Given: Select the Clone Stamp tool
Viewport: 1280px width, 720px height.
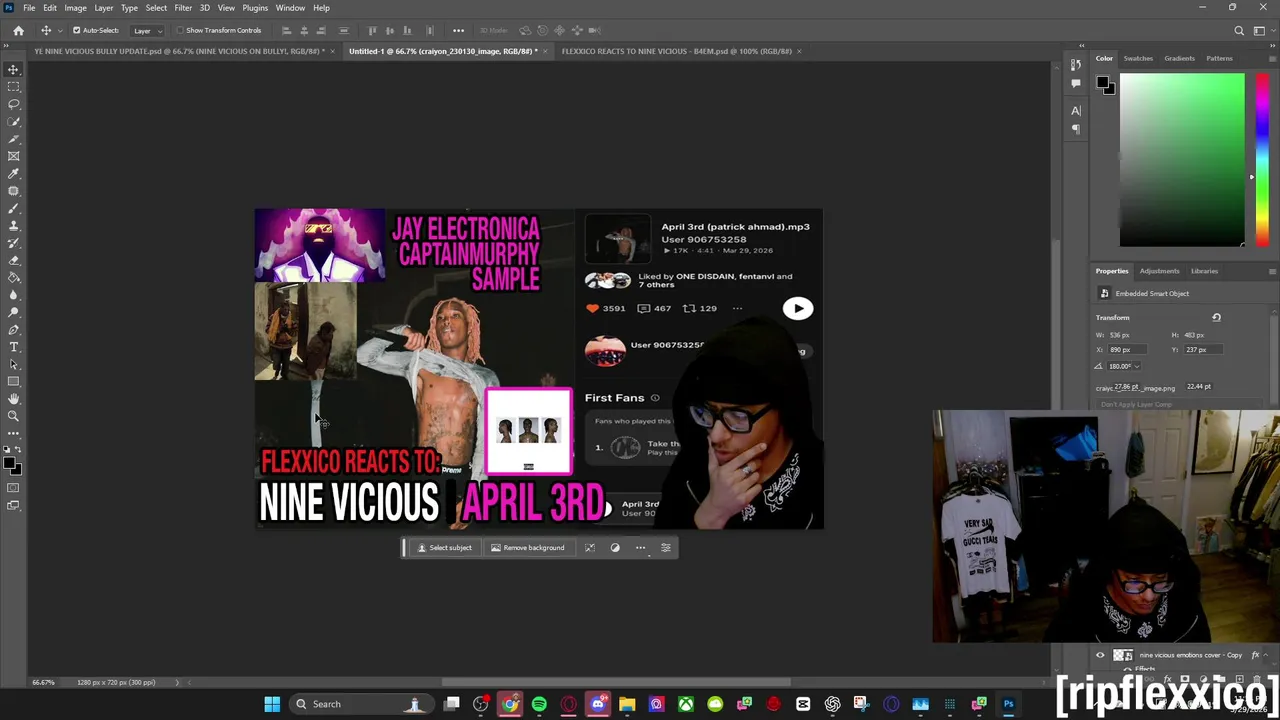Looking at the screenshot, I should (14, 226).
